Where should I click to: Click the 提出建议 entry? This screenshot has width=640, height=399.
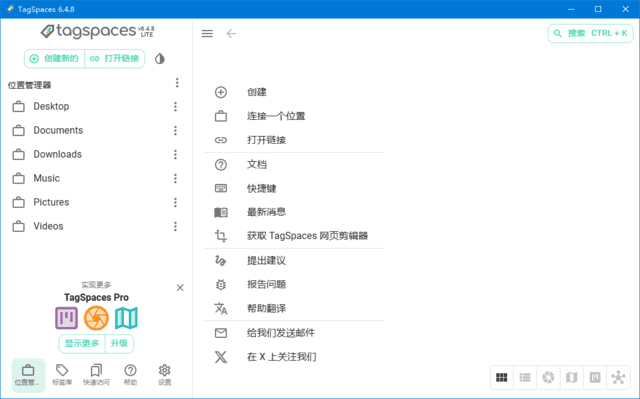[x=294, y=260]
